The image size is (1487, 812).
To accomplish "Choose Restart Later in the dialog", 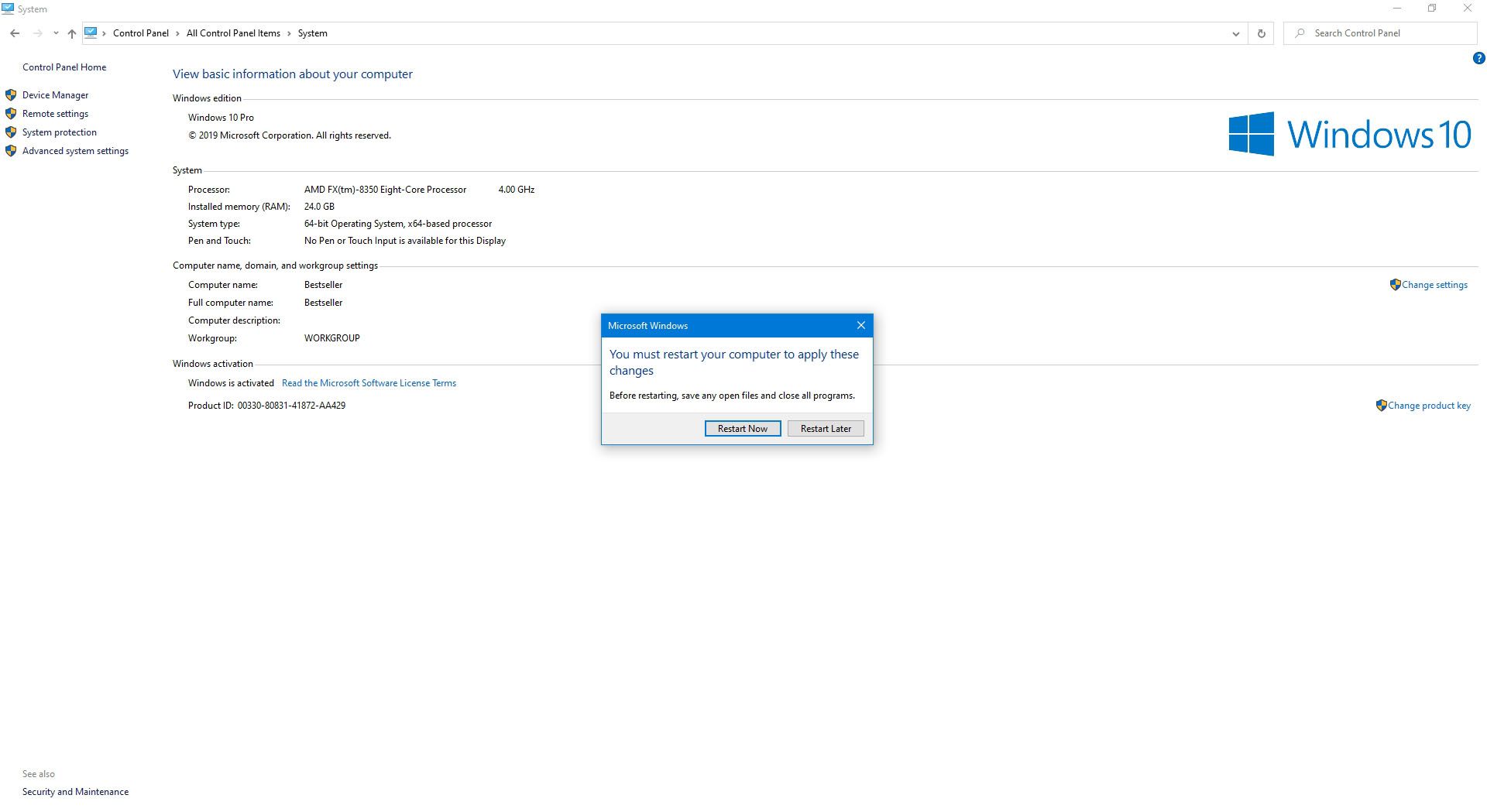I will (826, 429).
